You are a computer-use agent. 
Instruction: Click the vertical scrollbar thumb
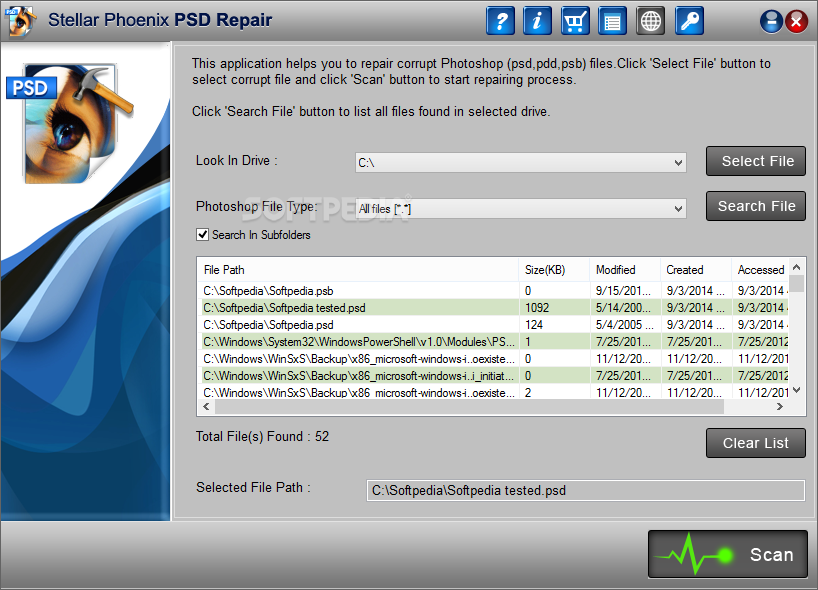coord(797,284)
